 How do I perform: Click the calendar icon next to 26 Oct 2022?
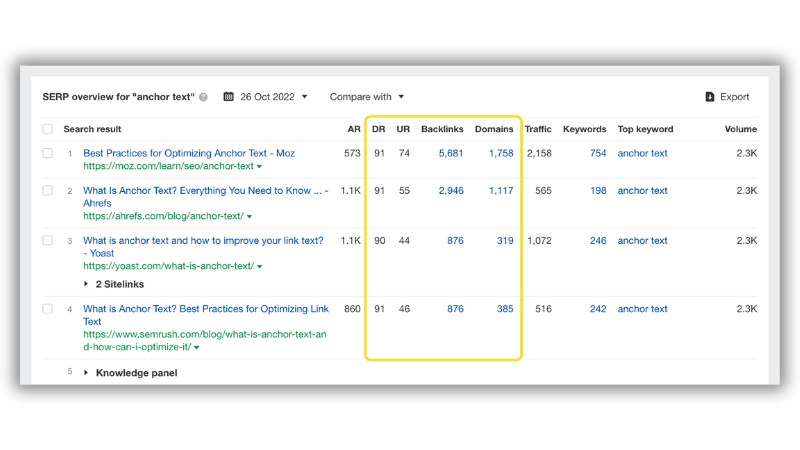[x=229, y=96]
